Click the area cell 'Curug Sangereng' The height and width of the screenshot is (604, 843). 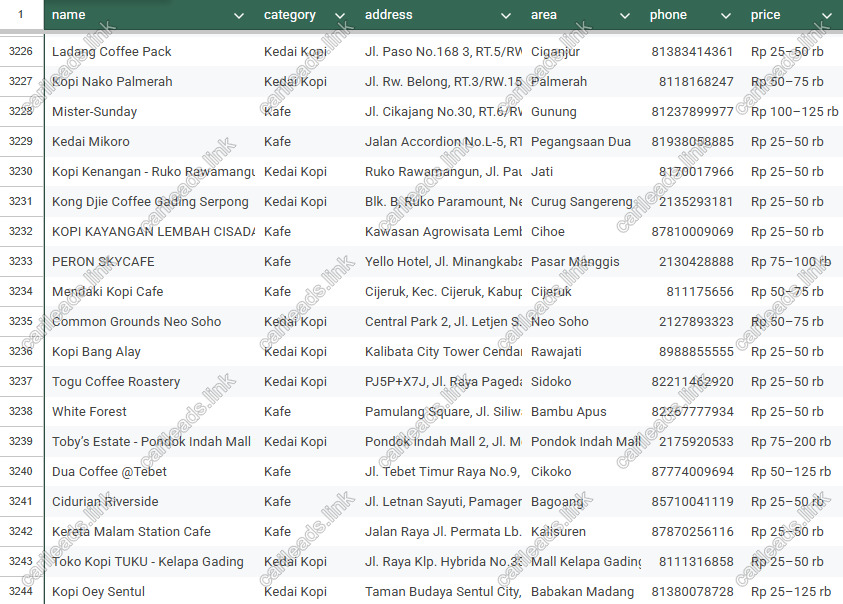(x=583, y=202)
